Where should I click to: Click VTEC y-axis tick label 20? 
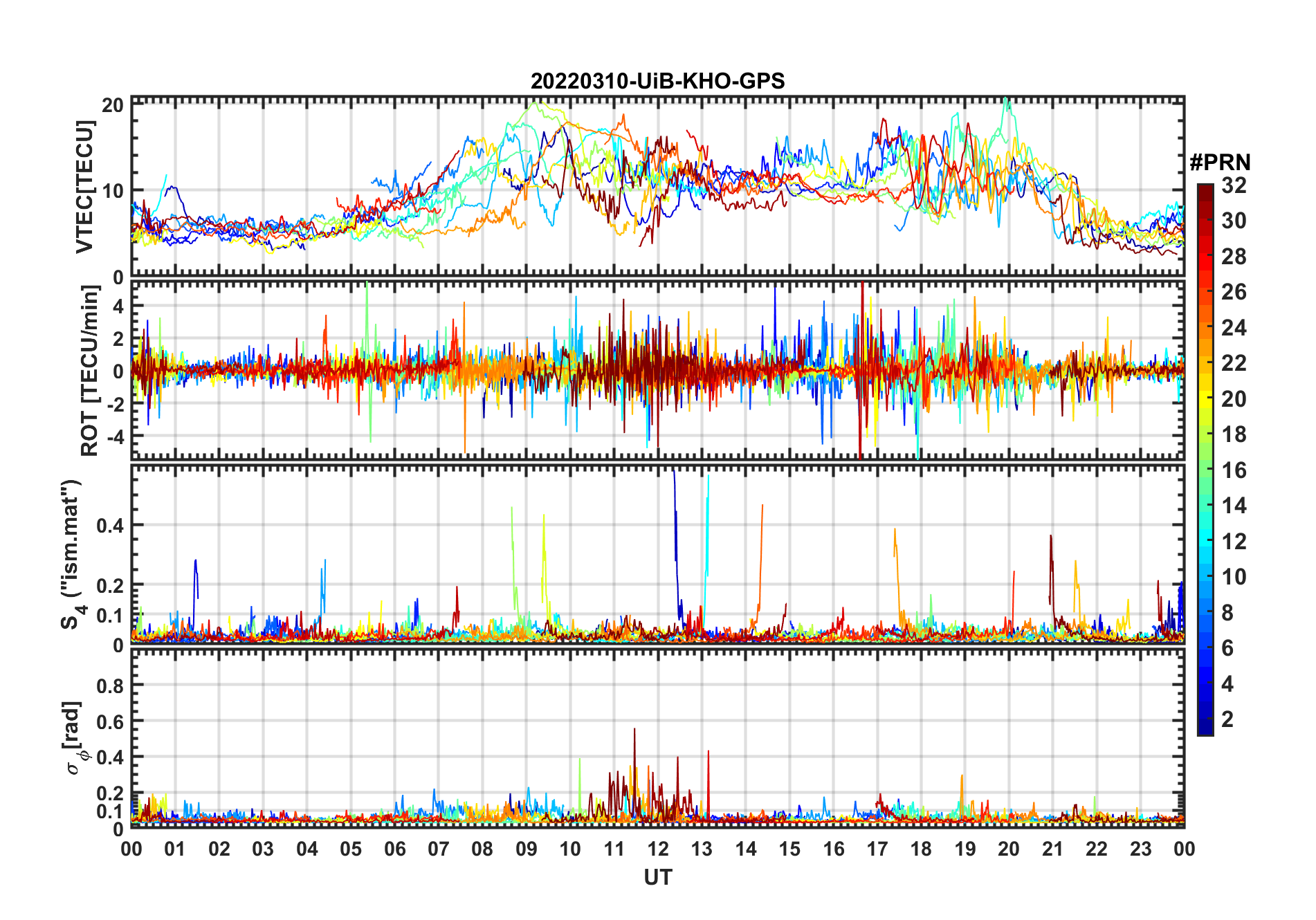[x=113, y=105]
